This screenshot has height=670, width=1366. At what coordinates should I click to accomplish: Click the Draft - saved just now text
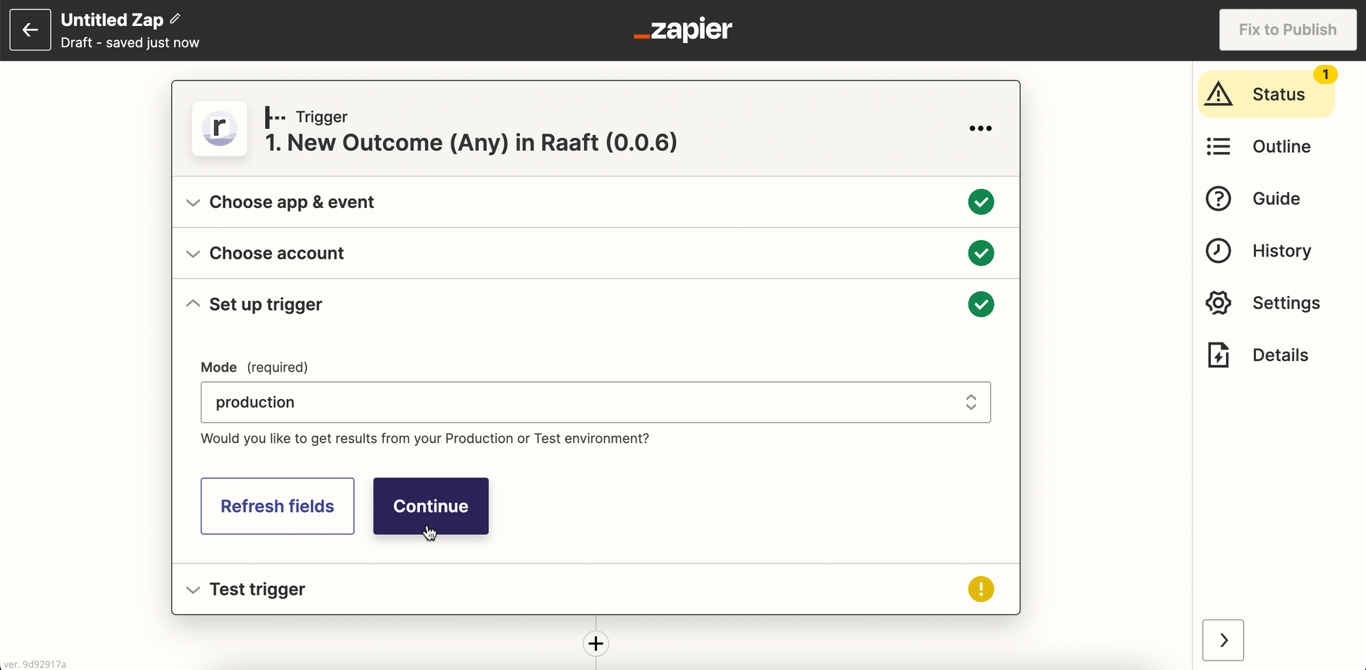130,43
